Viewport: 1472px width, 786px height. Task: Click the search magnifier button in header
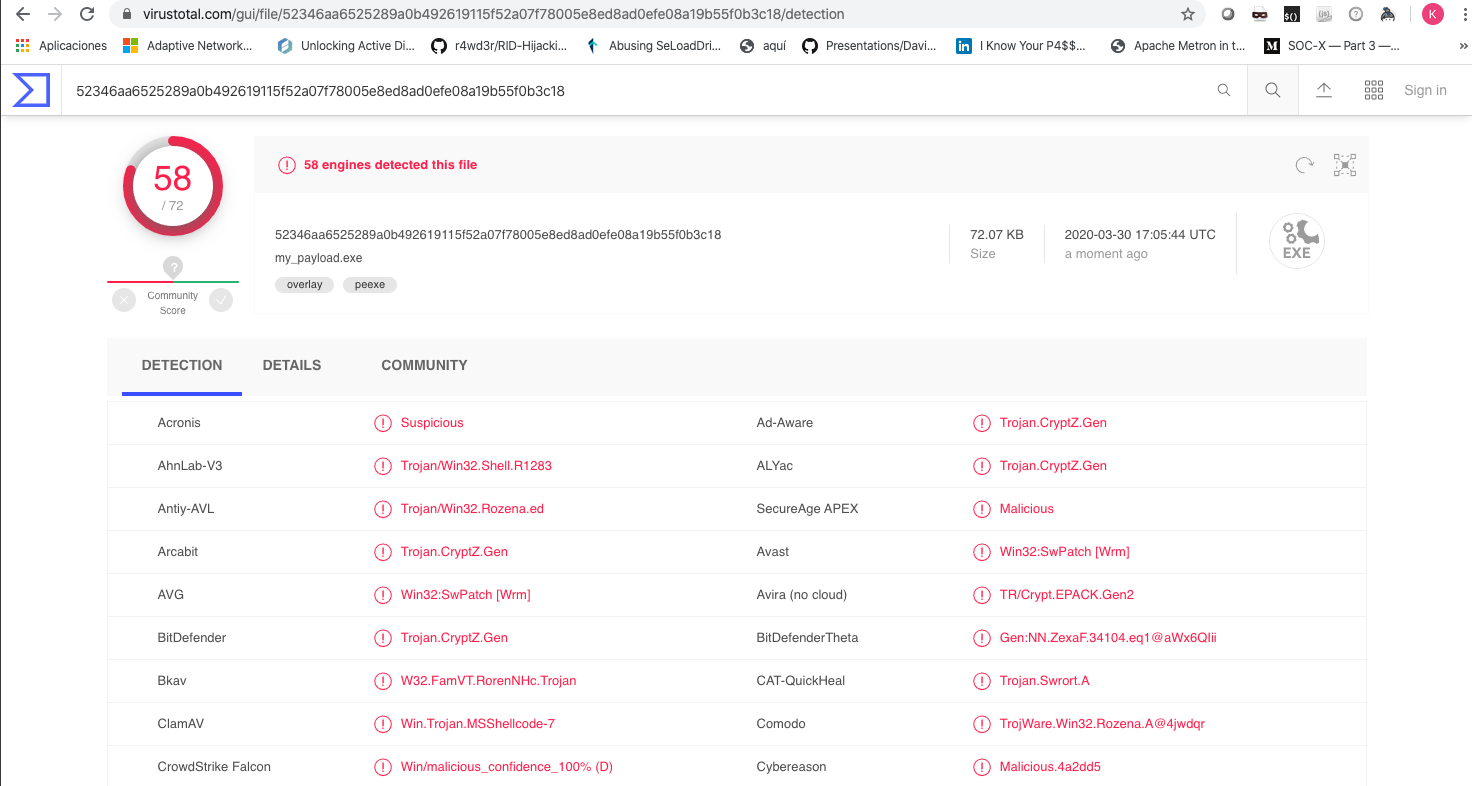1272,90
